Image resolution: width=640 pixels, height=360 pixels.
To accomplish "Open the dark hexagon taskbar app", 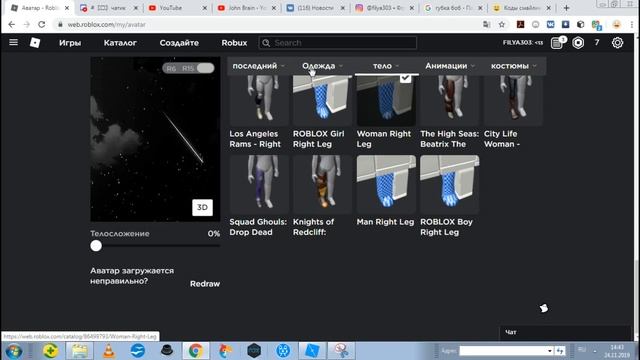I will 254,351.
